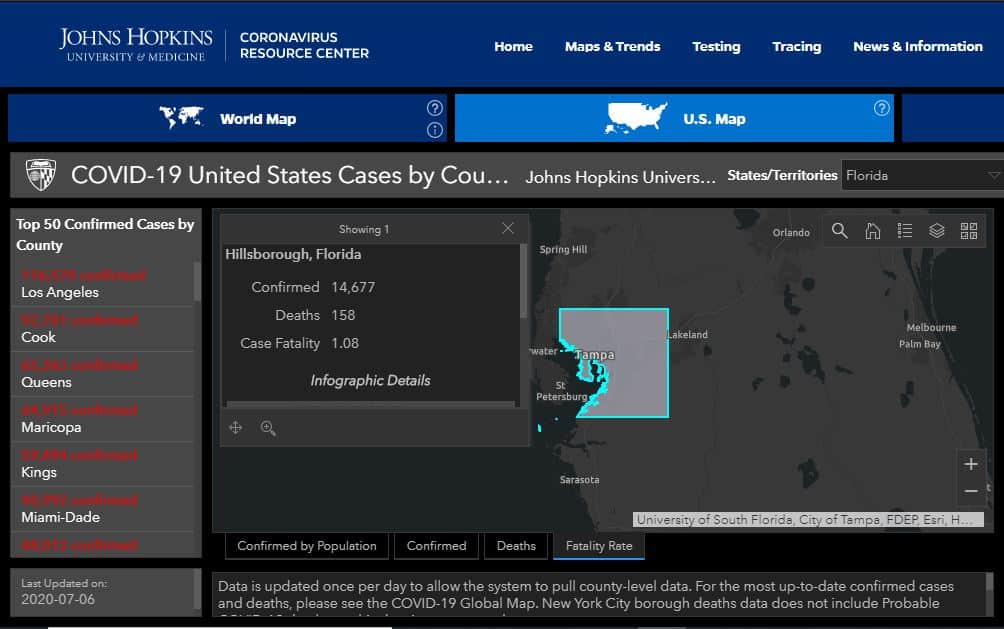Viewport: 1004px width, 629px height.
Task: Zoom in on the map
Action: click(971, 464)
